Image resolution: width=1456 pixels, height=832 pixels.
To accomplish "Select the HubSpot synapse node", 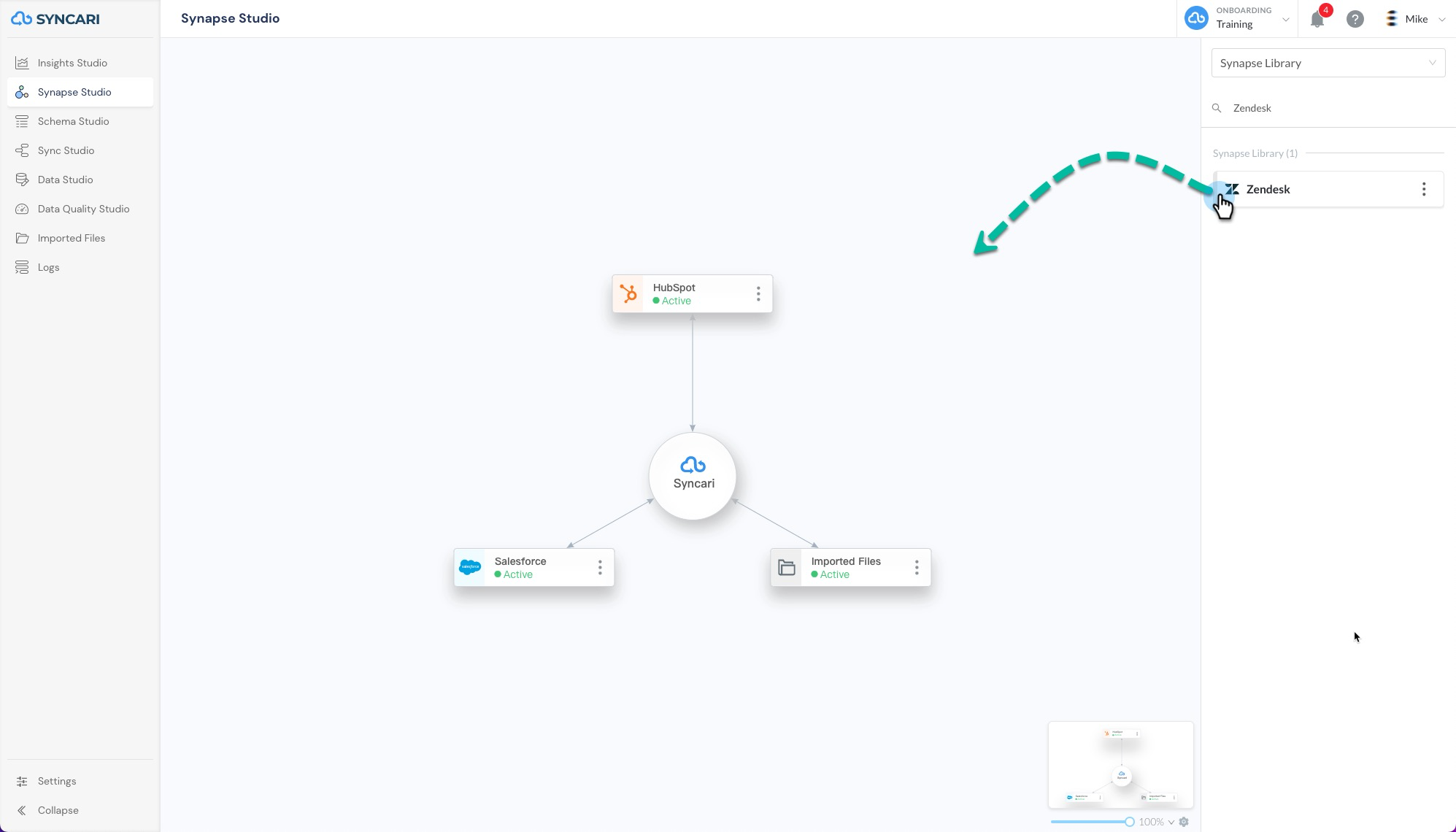I will [693, 293].
